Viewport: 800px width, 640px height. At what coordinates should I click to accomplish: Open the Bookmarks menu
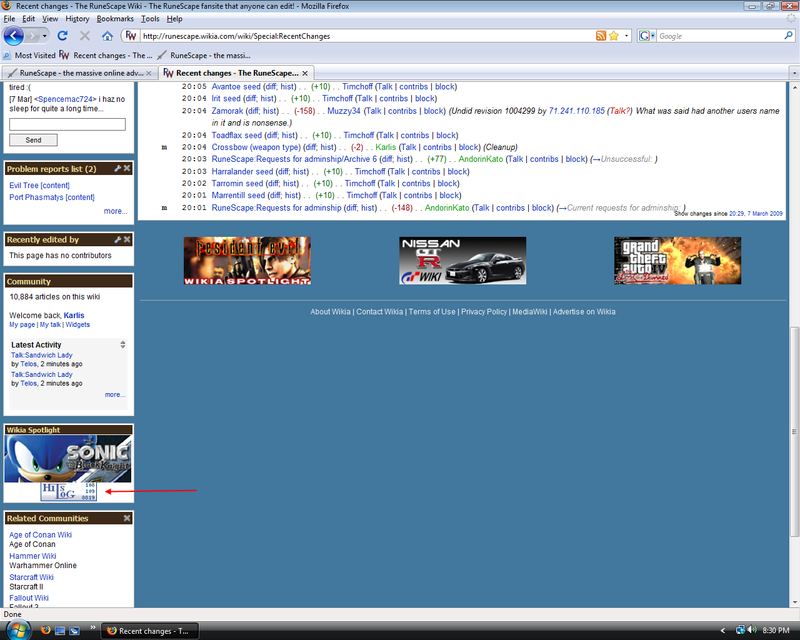point(115,19)
